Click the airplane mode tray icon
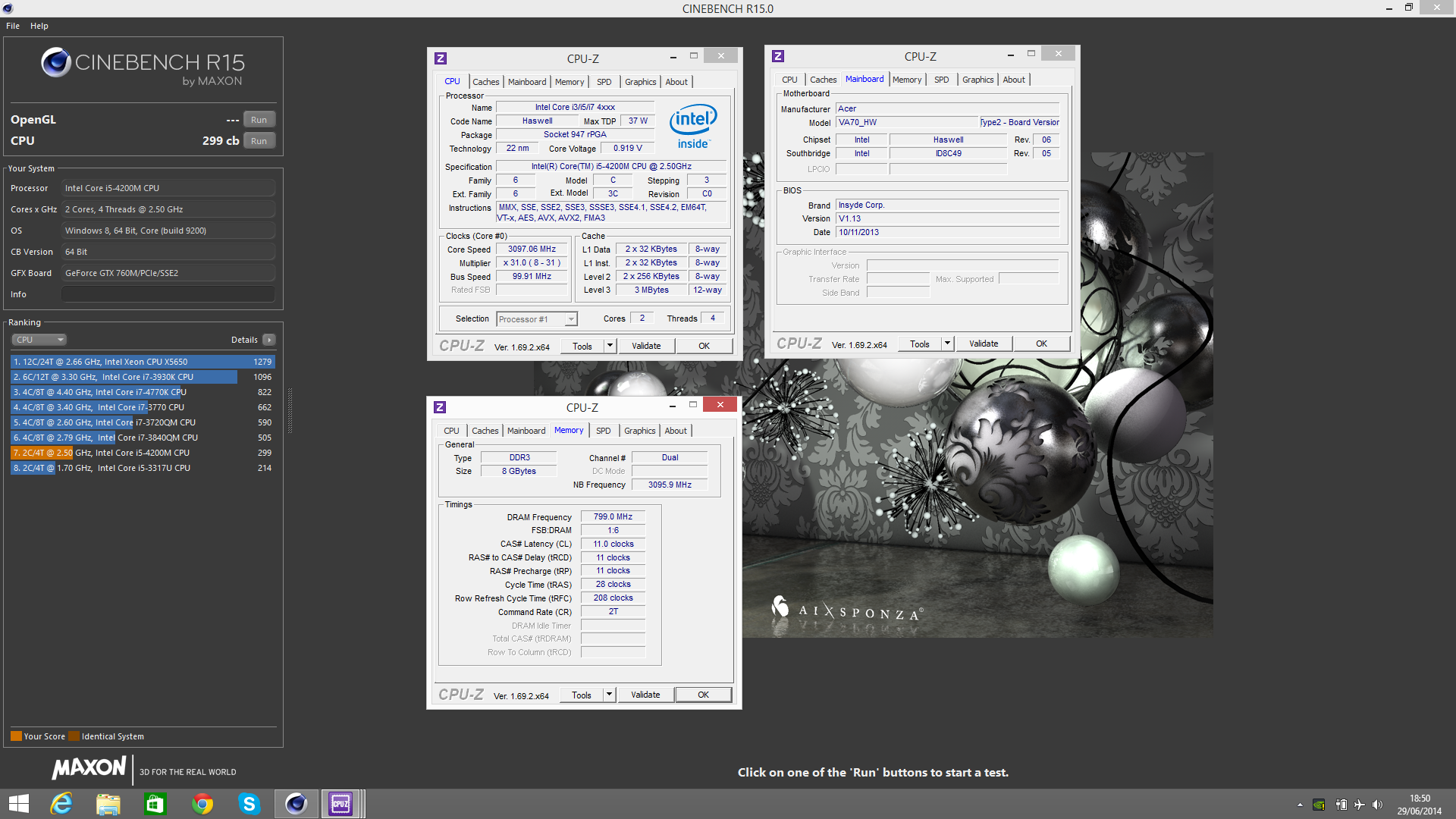Screen dimensions: 1456x819 1359,805
